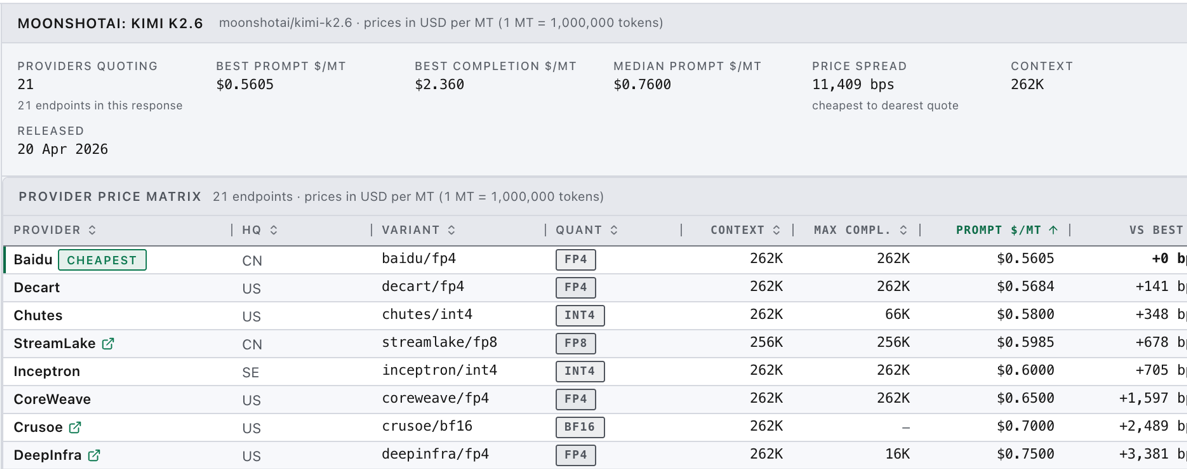1187x469 pixels.
Task: Select the Chutes provider row
Action: click(x=594, y=315)
